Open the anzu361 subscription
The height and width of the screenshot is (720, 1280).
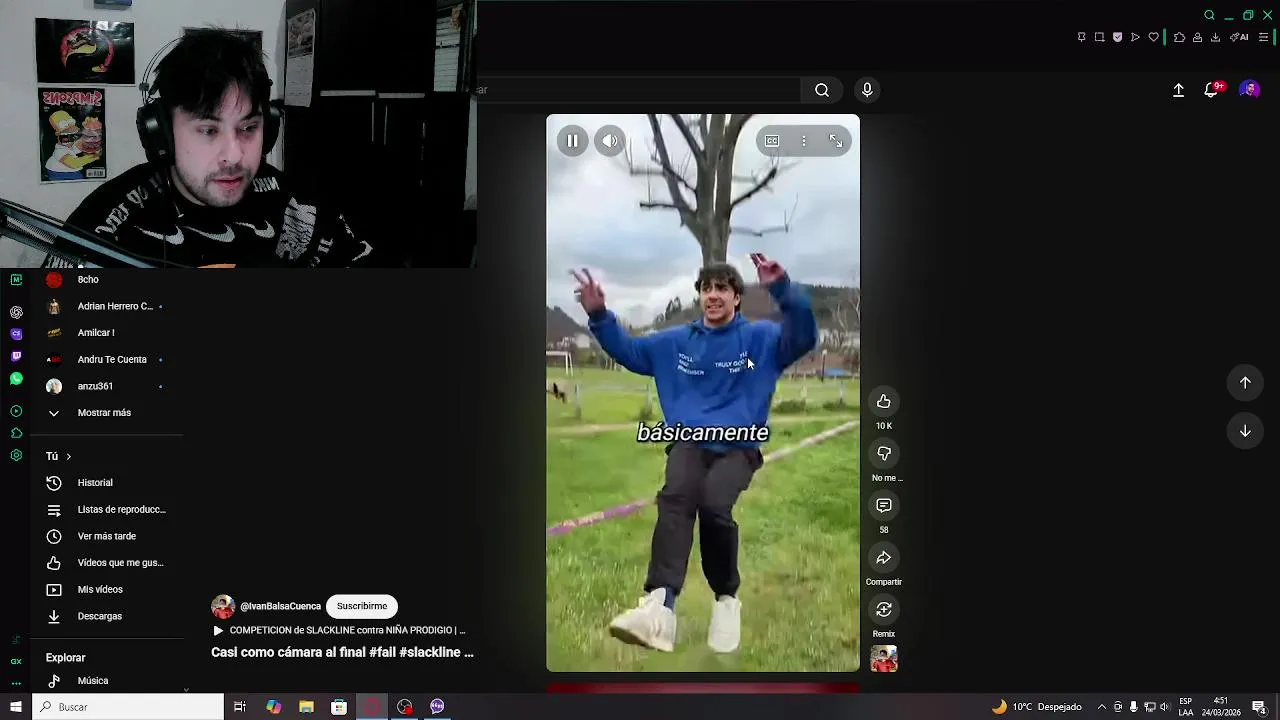coord(105,386)
